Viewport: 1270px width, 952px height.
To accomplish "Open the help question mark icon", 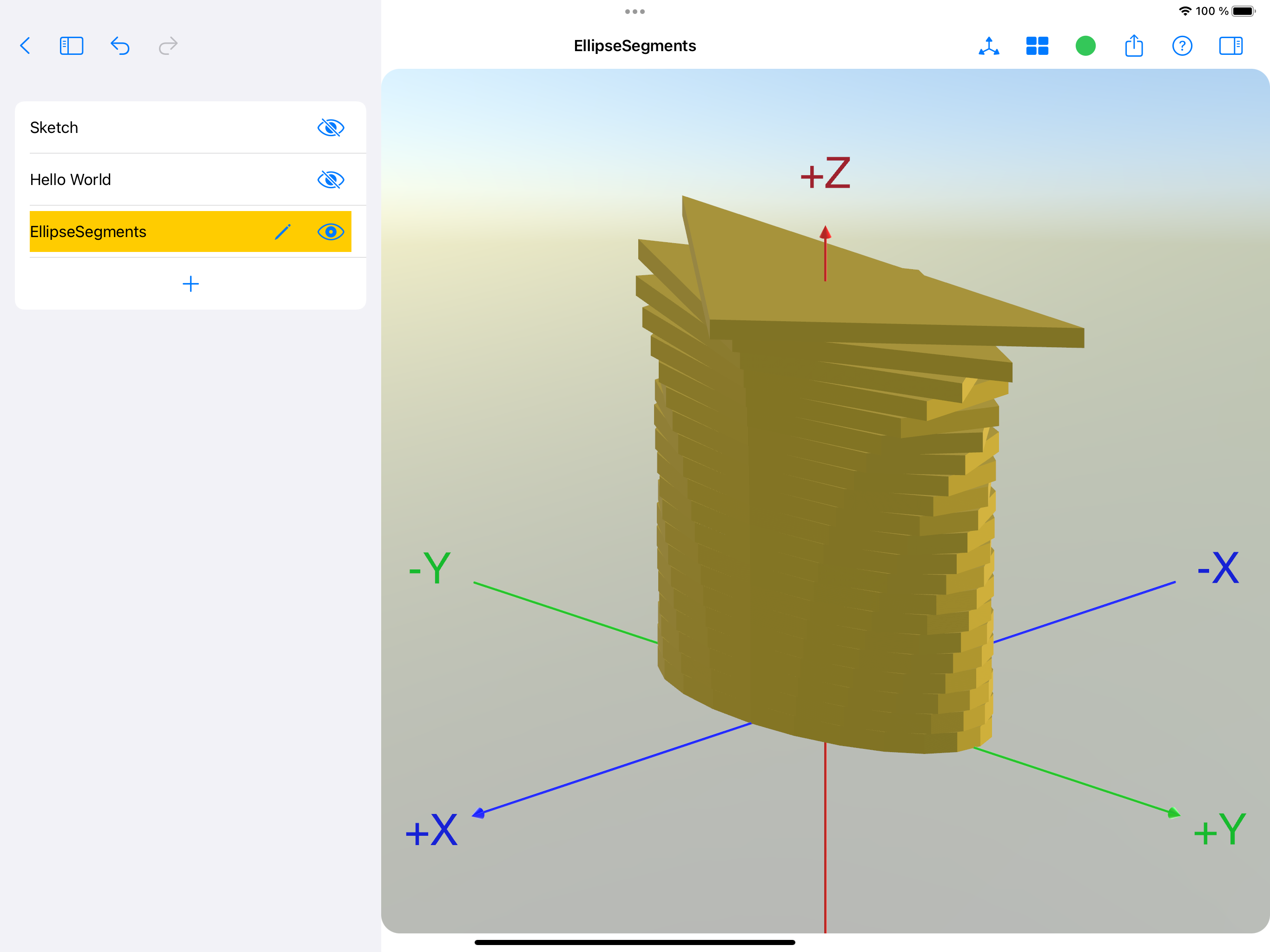I will coord(1182,46).
